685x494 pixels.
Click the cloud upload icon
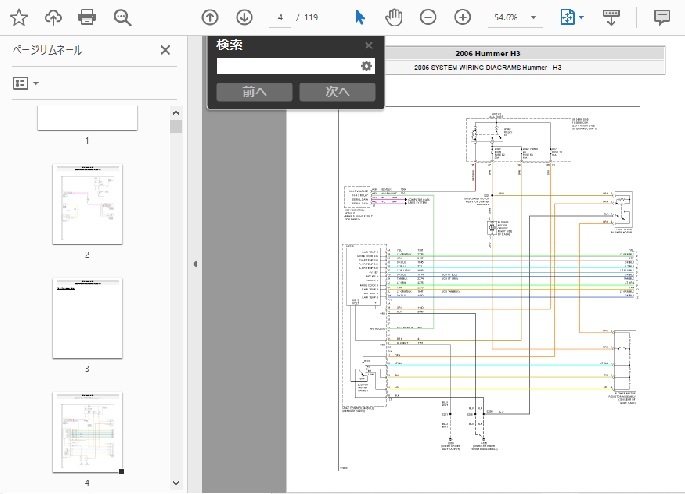click(53, 17)
